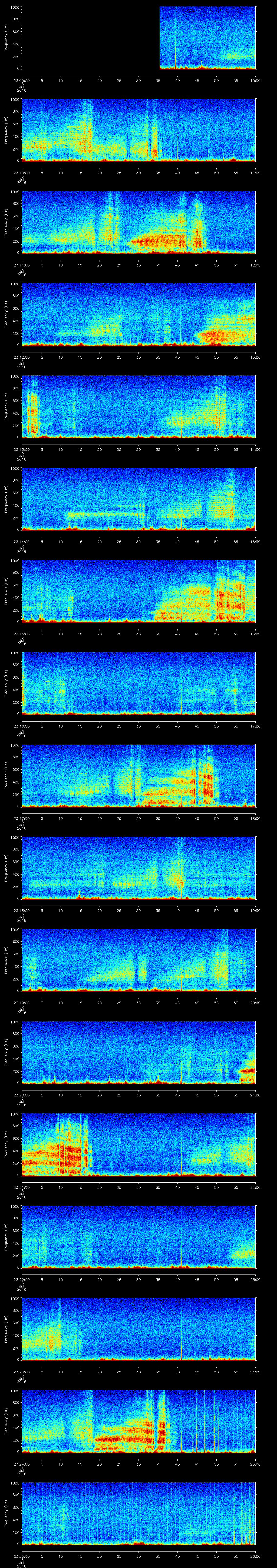
Task: Click the 23:19:00 start time label
Action: click(22, 1003)
